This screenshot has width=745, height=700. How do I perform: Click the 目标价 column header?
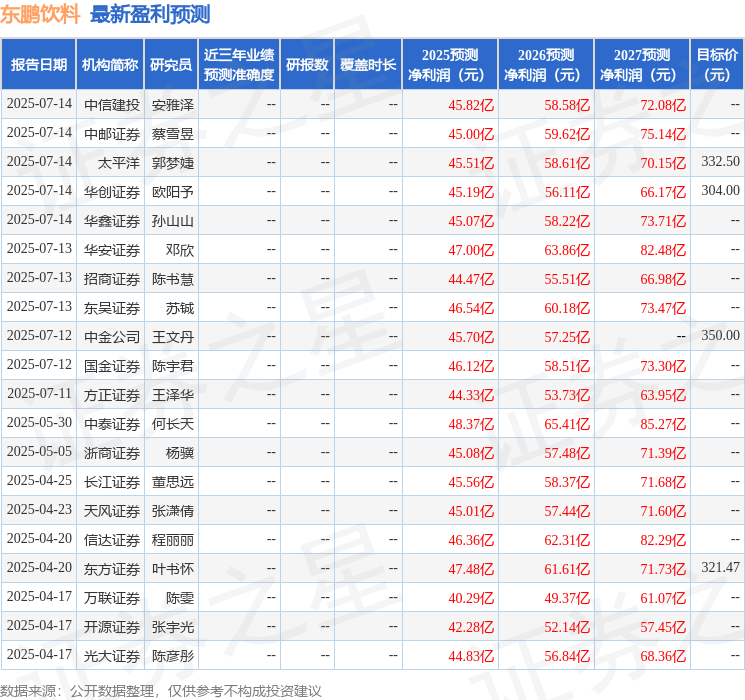pos(717,65)
